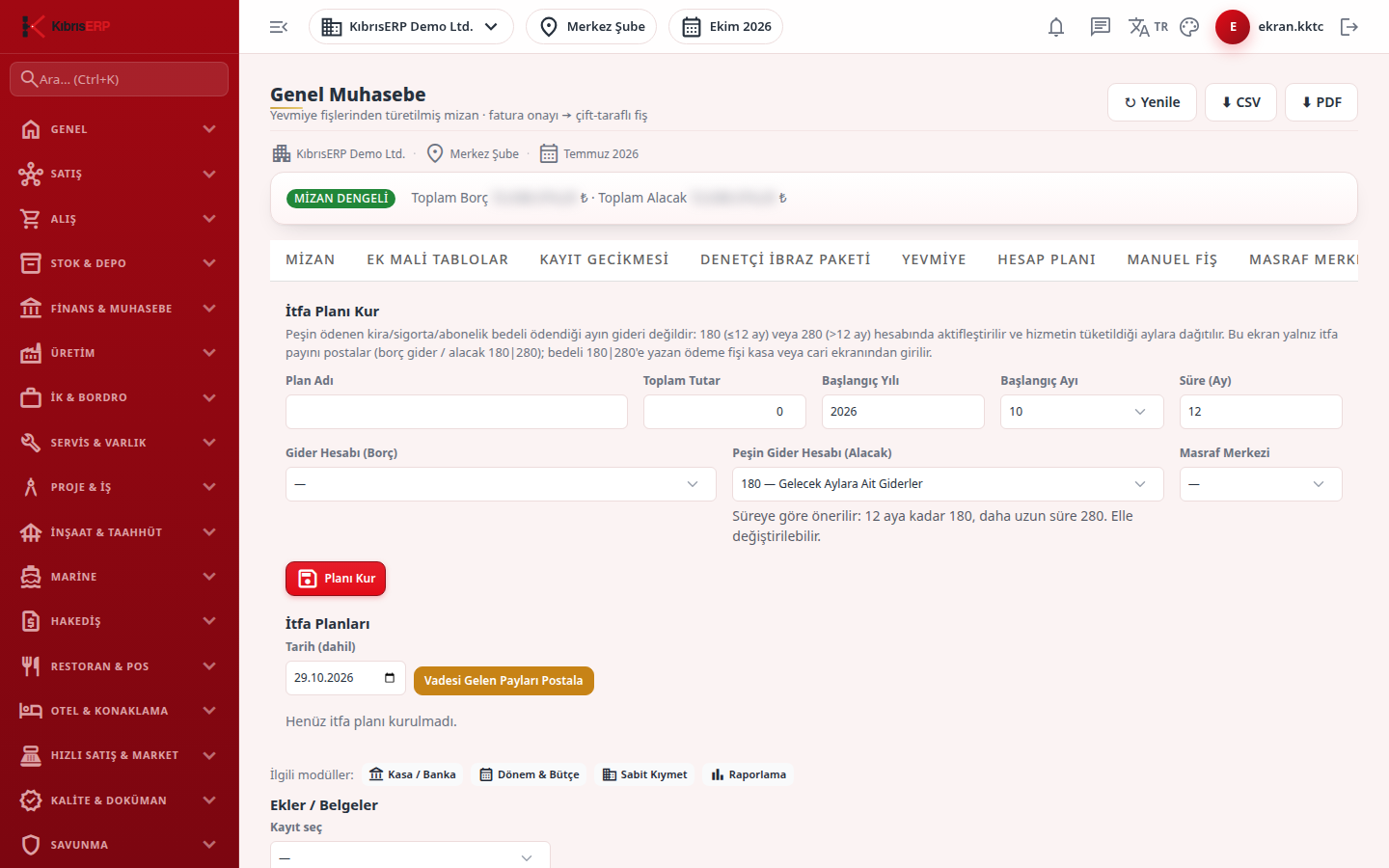Viewport: 1389px width, 868px height.
Task: Expand the Genel sidebar section chevron
Action: (209, 129)
